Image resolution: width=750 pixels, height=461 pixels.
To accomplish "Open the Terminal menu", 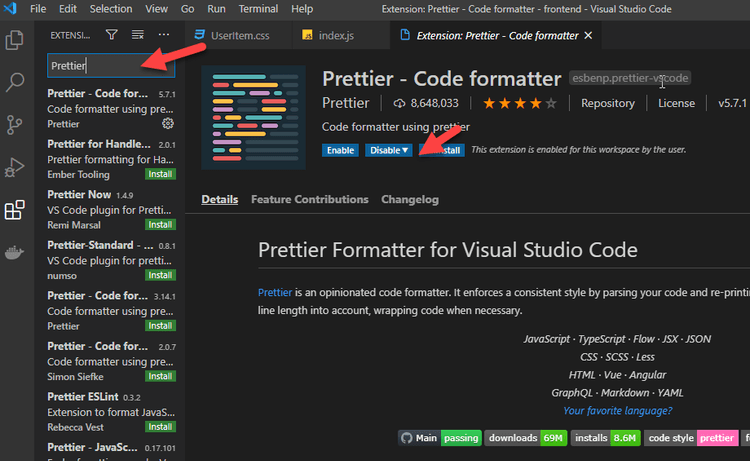I will click(258, 9).
